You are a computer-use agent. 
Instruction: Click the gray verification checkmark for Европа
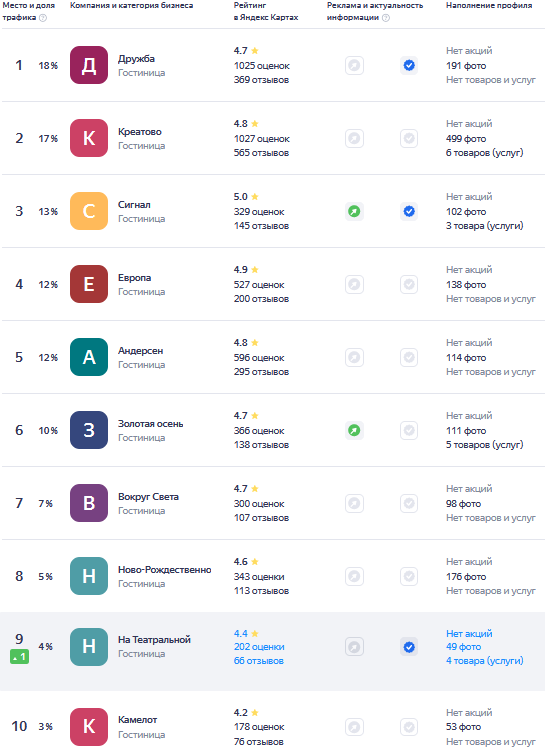tap(409, 284)
